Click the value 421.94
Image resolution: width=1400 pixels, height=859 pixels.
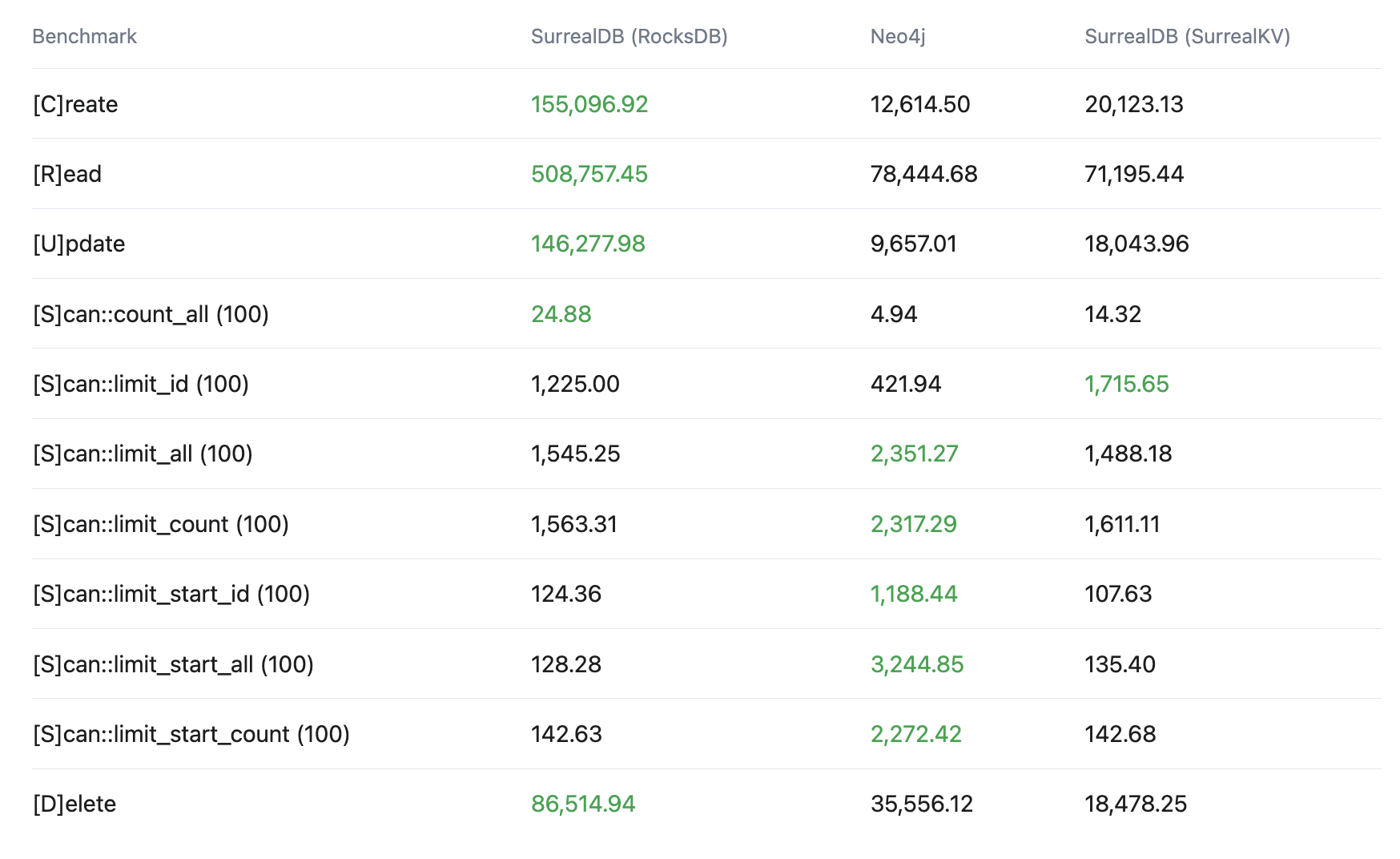[x=906, y=384]
